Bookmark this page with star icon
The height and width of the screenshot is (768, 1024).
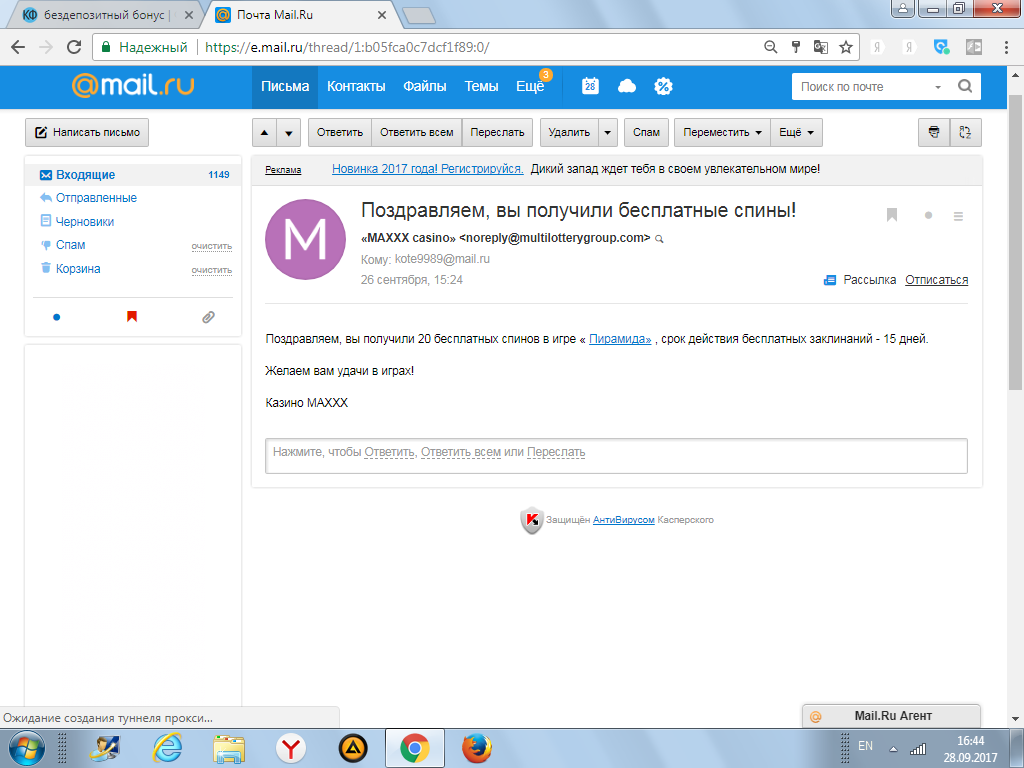click(x=846, y=47)
